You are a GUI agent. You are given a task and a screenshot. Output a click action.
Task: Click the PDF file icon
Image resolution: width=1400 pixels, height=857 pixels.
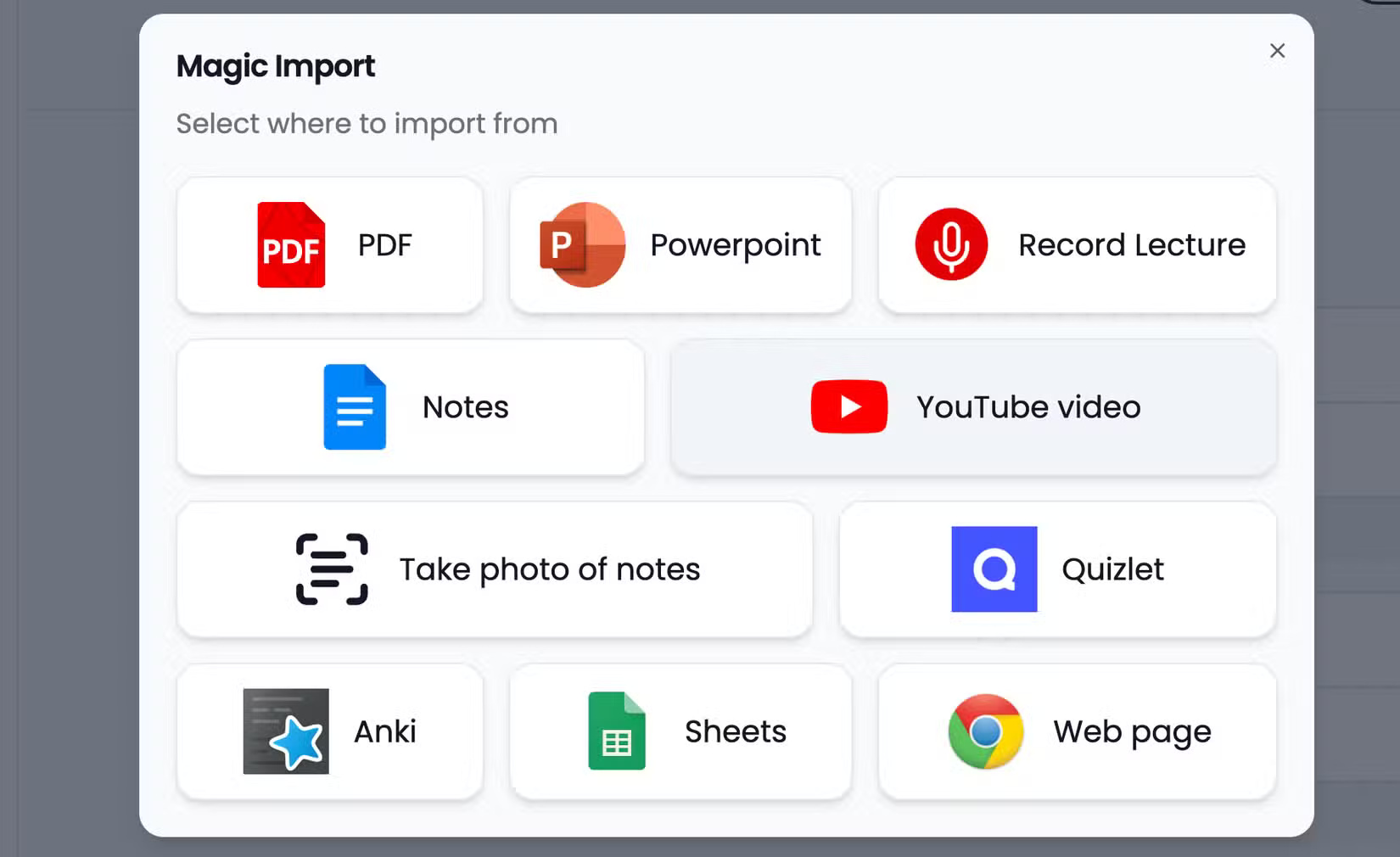point(290,245)
